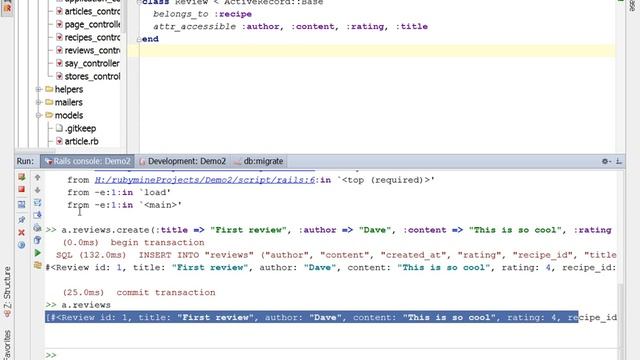Click the fold marker at end keyword

[139, 39]
